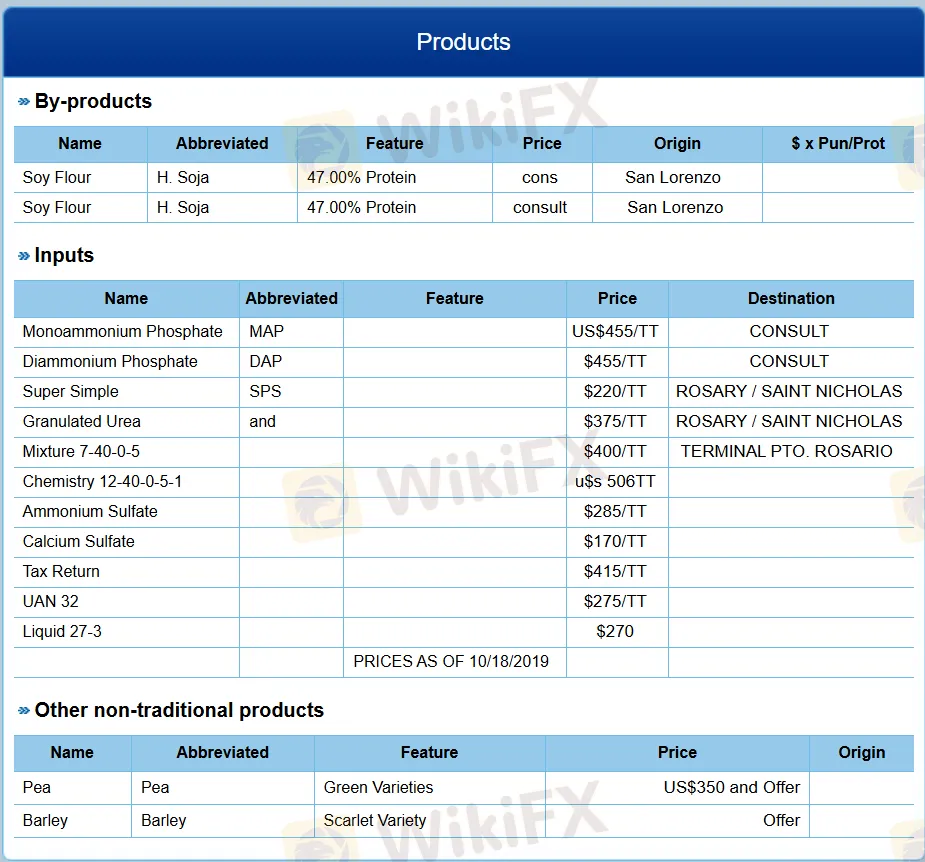Click TERMINAL PTO. ROSARIO destination link
925x862 pixels.
click(790, 451)
